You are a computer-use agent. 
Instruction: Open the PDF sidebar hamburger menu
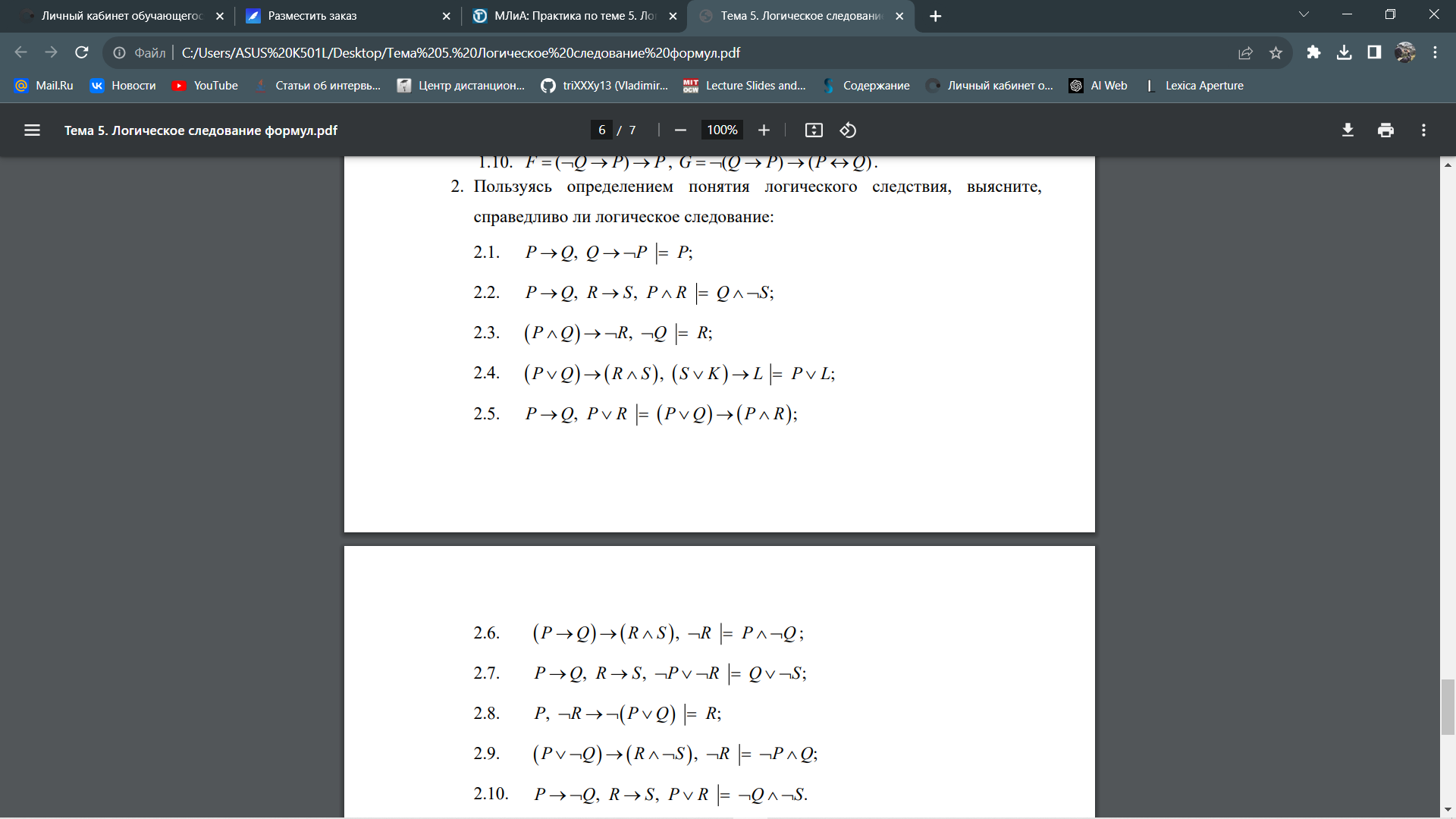pyautogui.click(x=32, y=130)
